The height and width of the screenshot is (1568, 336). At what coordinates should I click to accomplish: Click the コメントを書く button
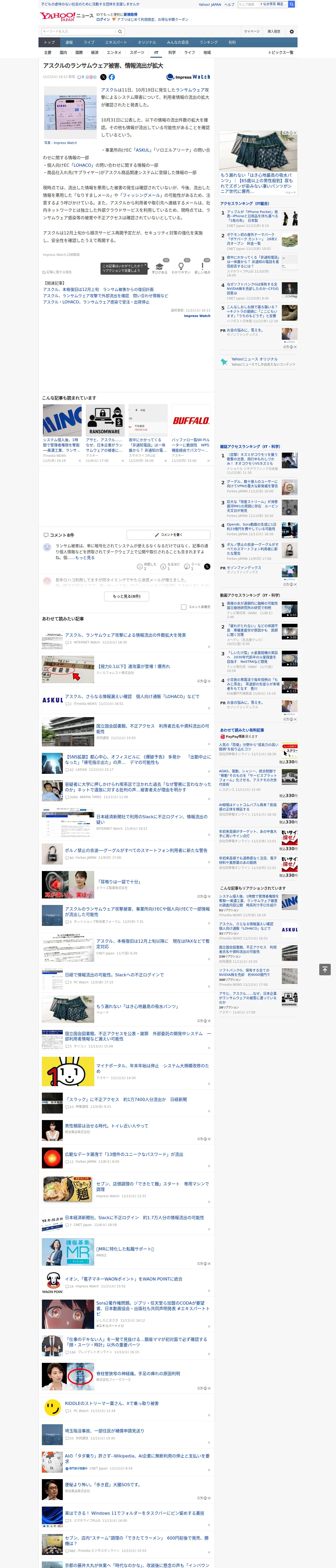[168, 534]
